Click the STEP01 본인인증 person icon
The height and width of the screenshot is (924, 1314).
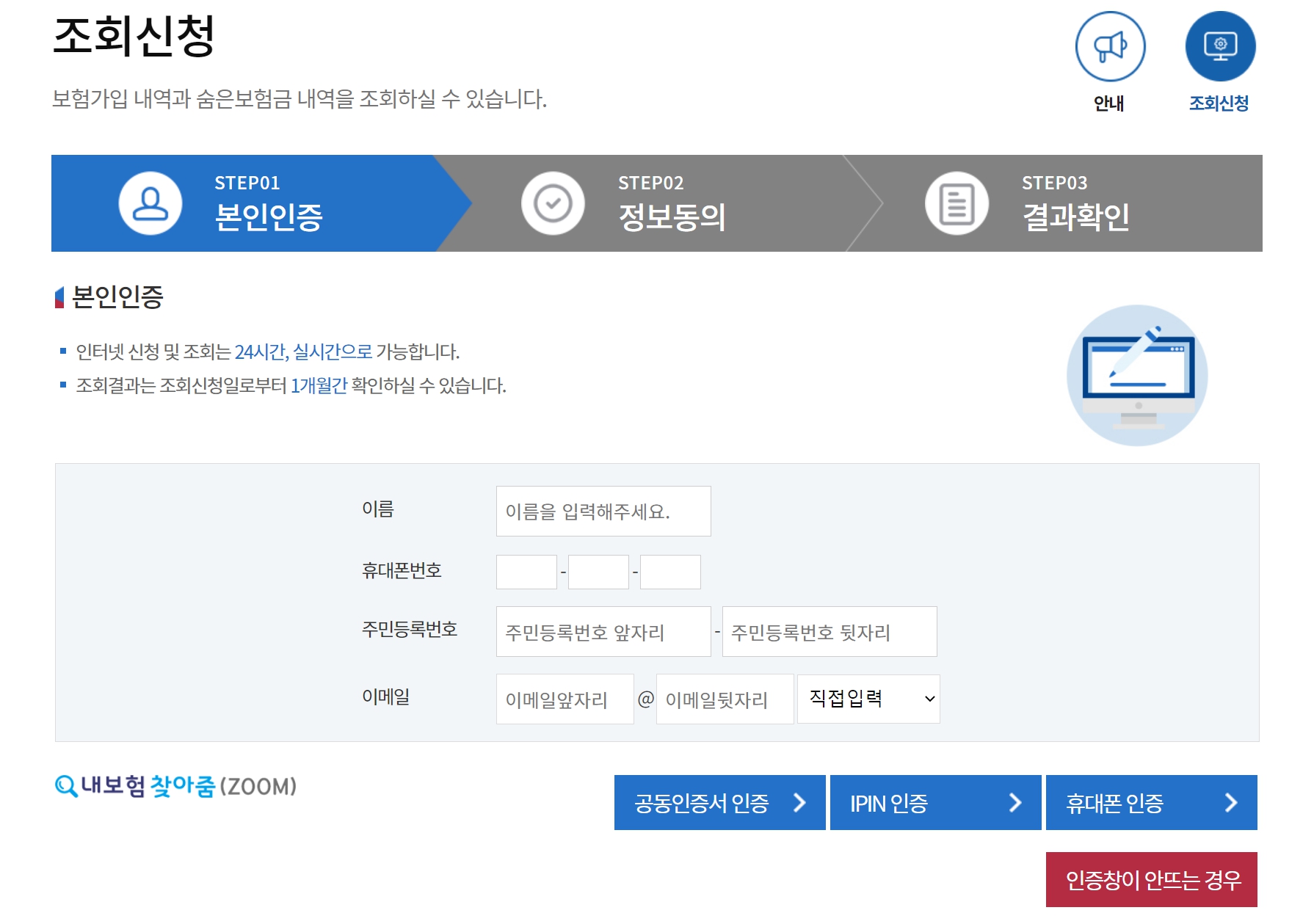tap(149, 203)
